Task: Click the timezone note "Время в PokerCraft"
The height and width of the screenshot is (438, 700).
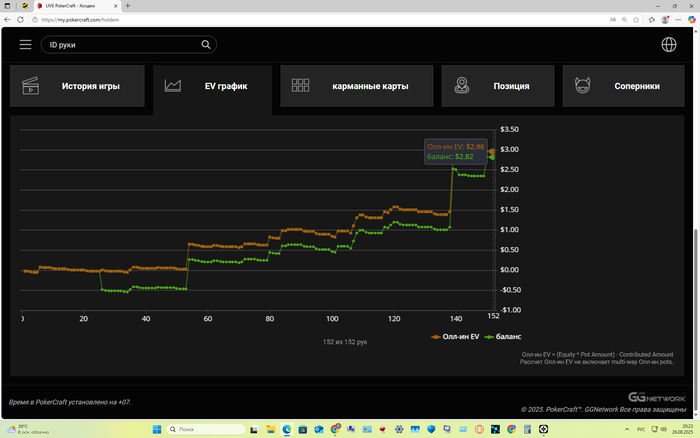Action: click(70, 402)
